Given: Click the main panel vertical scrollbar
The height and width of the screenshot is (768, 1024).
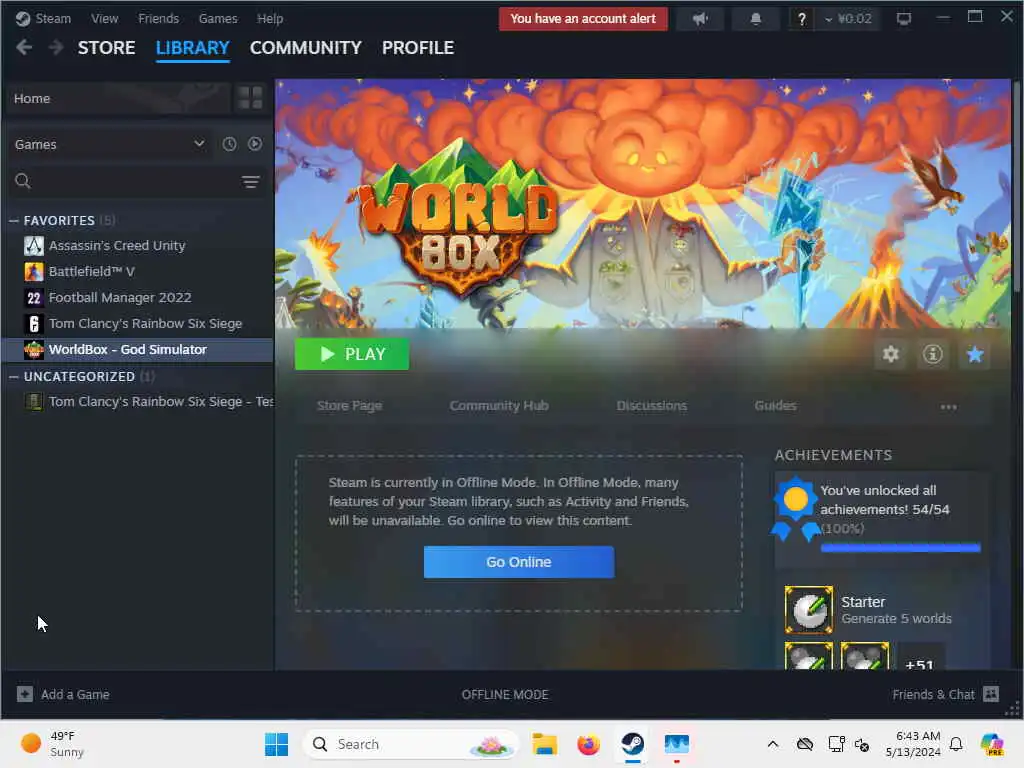Looking at the screenshot, I should (1017, 186).
